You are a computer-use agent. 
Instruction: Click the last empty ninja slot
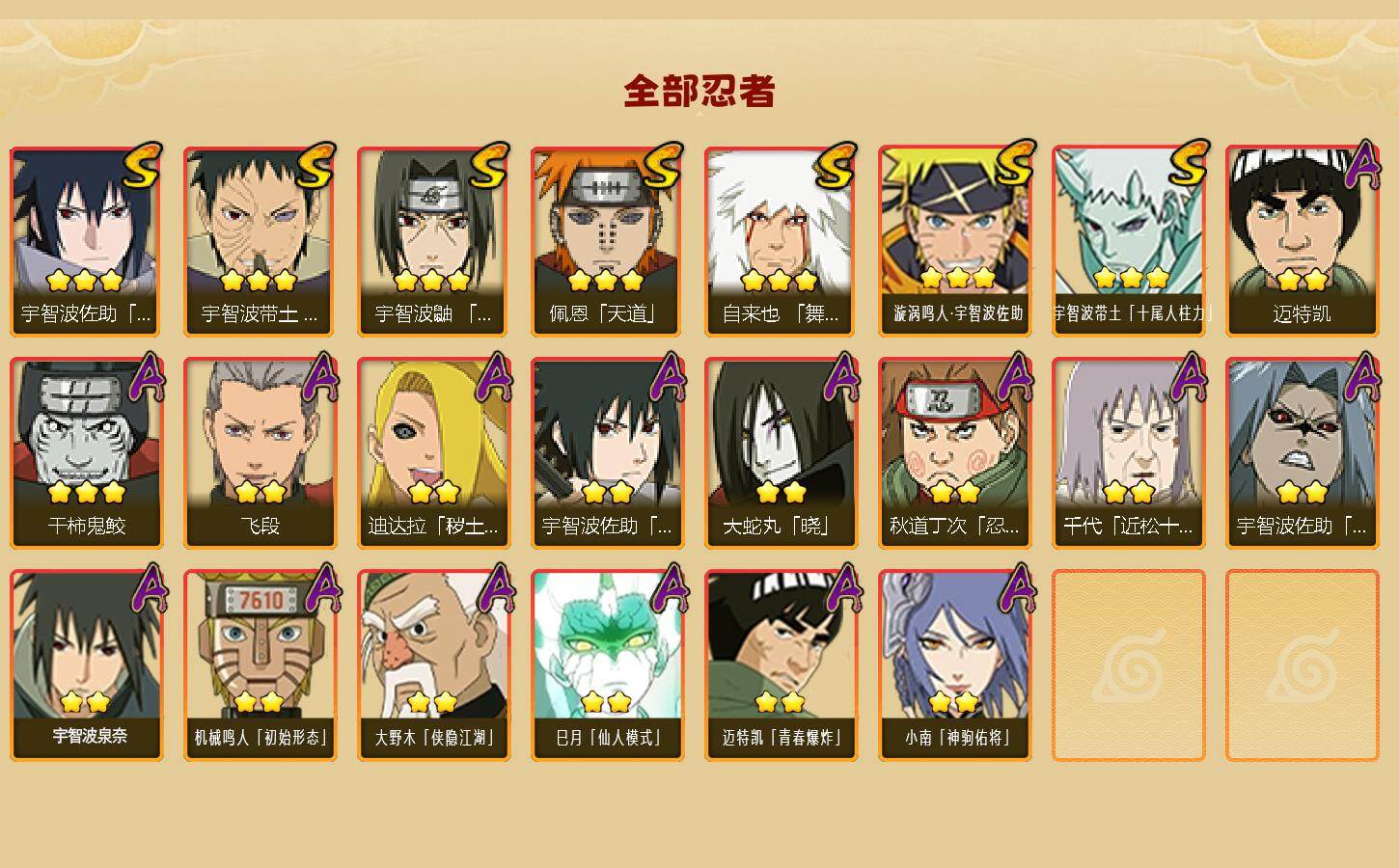point(1302,665)
